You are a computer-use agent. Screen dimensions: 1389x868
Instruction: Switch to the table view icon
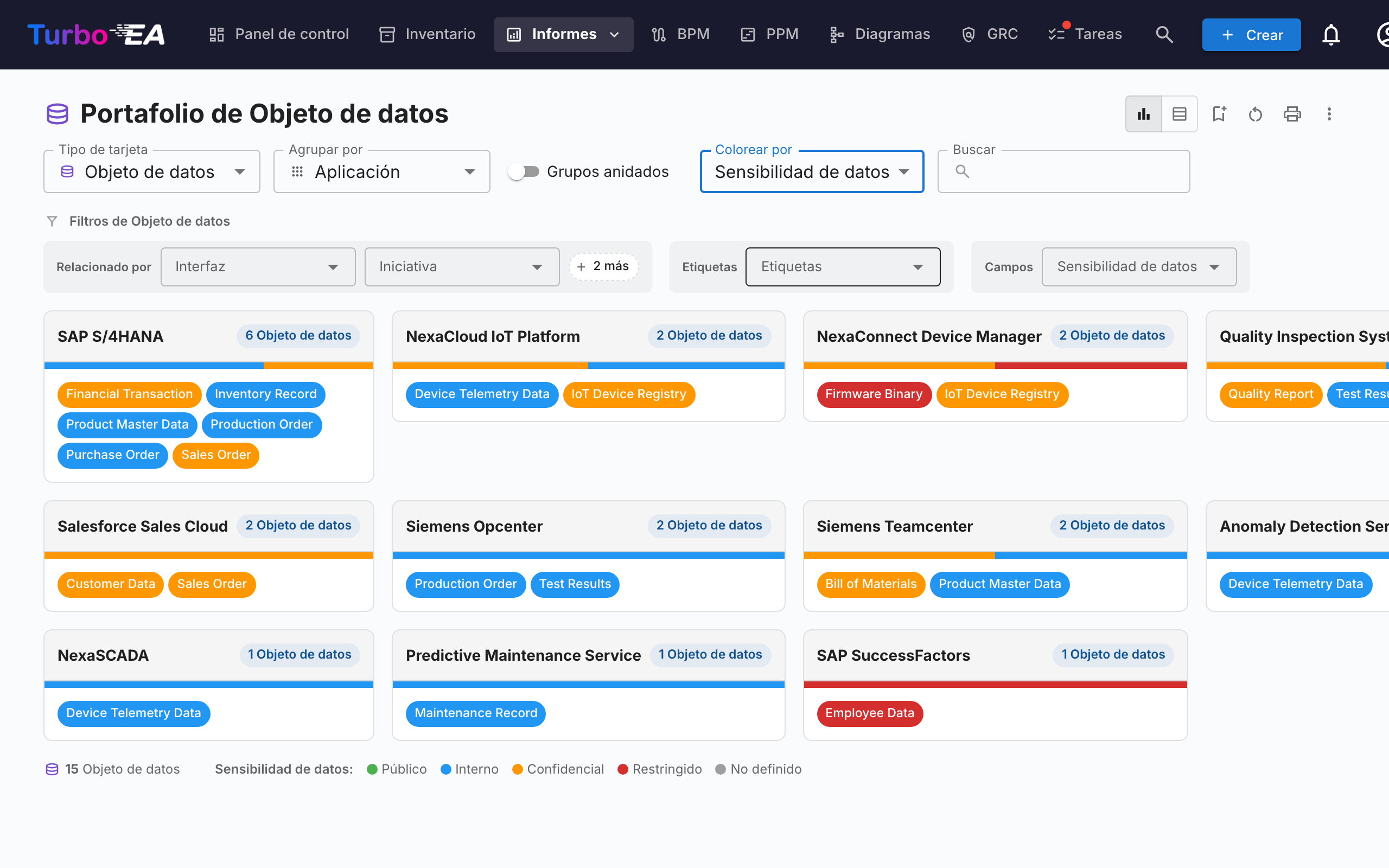(1180, 114)
